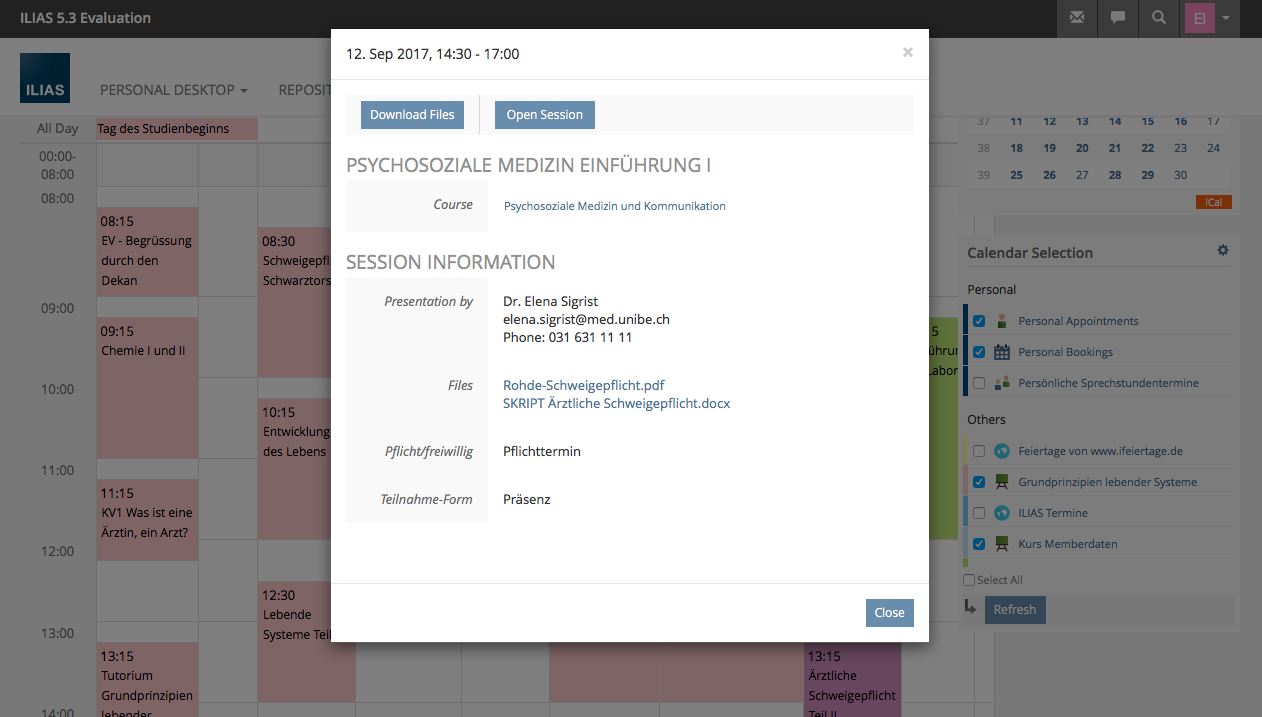Select day 22 in mini calendar
The height and width of the screenshot is (717, 1262).
coord(1148,148)
